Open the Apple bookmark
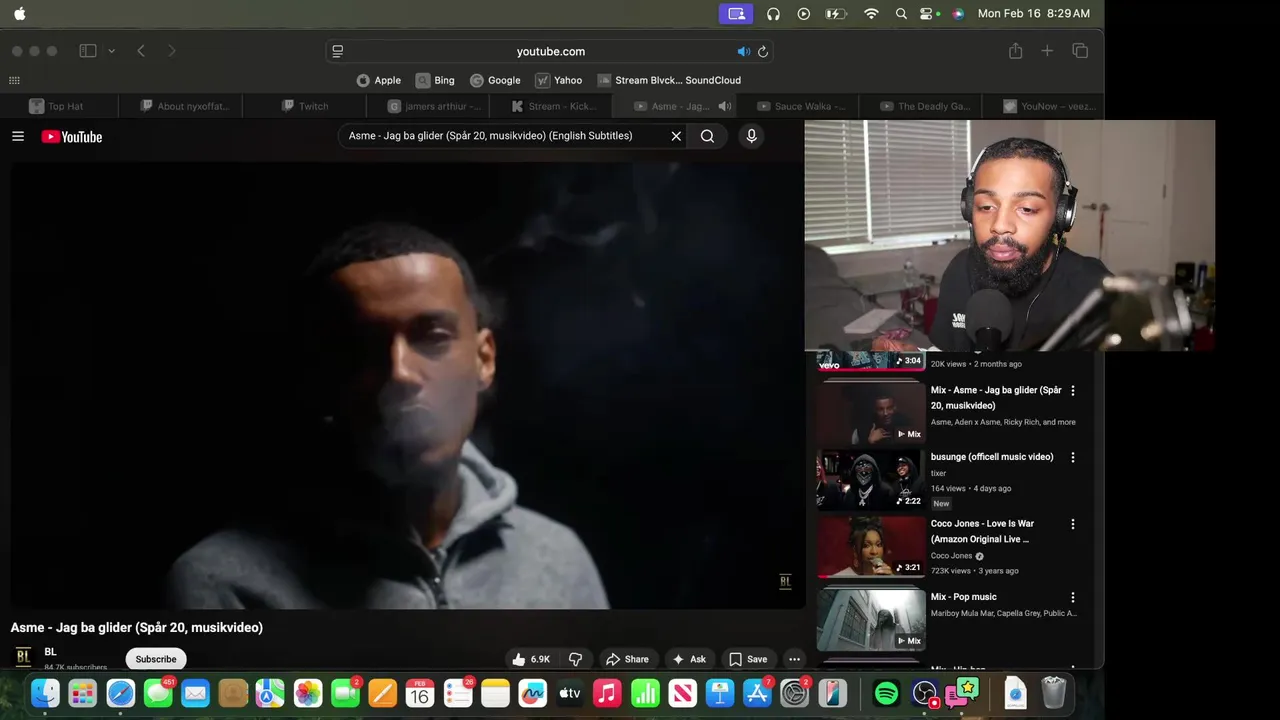 (379, 80)
